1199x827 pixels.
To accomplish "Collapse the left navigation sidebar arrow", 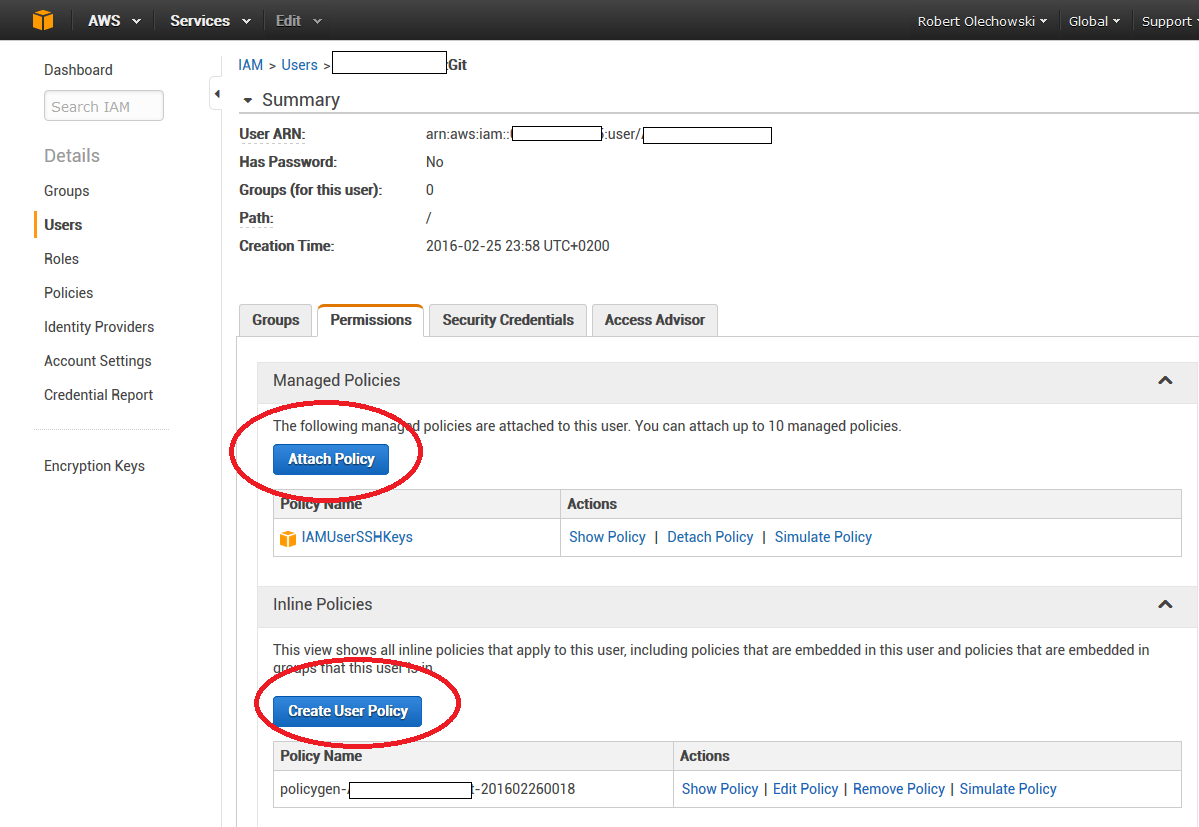I will tap(216, 94).
